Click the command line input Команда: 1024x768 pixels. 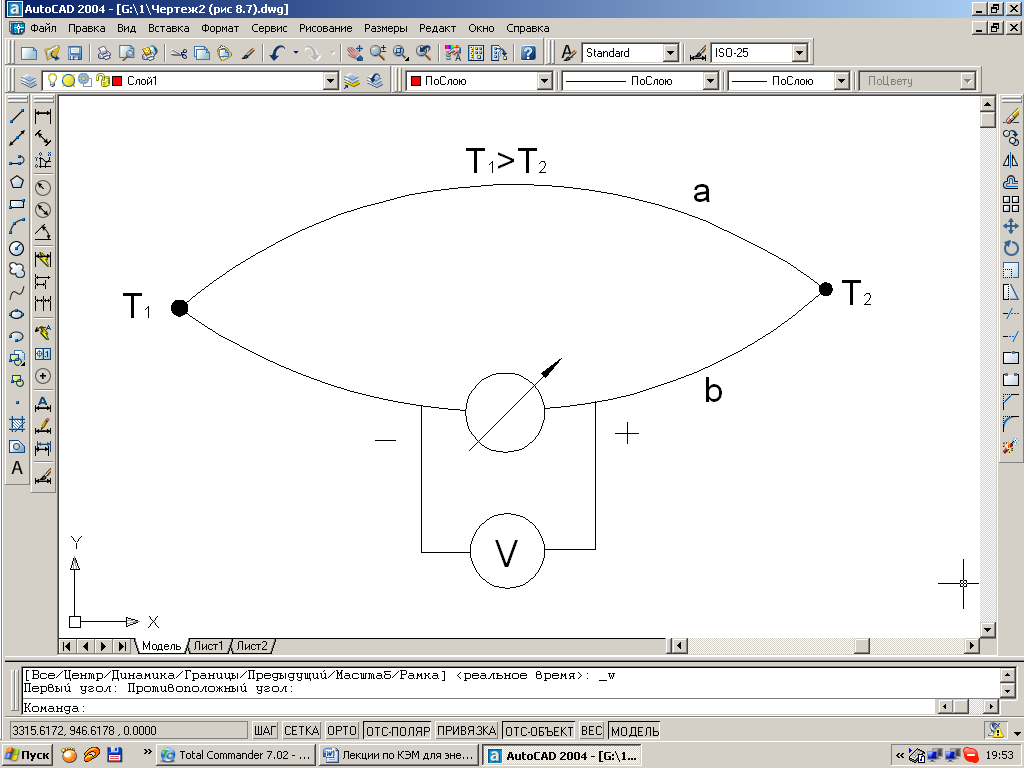point(479,707)
